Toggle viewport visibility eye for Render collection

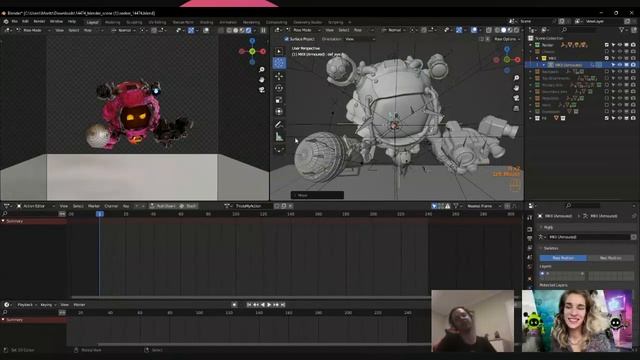tap(620, 45)
